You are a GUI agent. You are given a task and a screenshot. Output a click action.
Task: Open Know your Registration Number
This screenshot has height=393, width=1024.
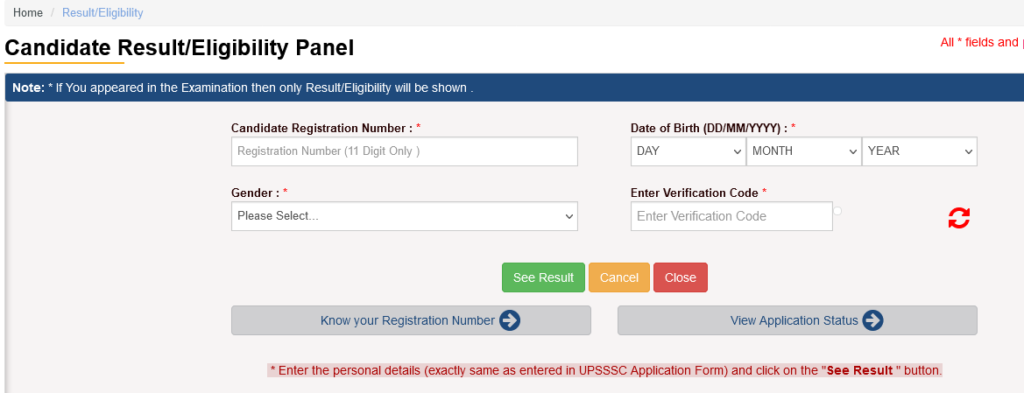point(411,321)
